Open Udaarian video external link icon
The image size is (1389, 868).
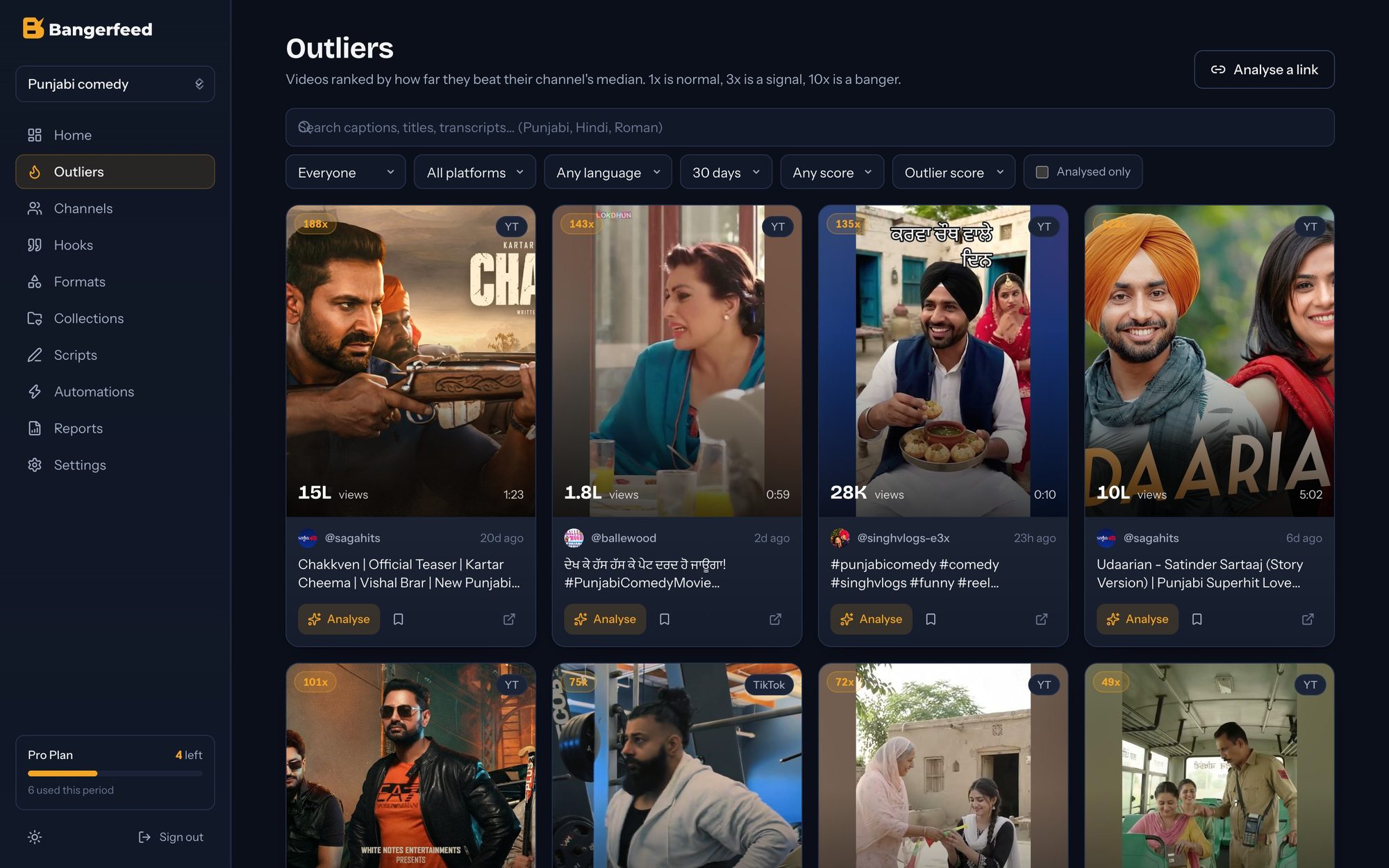(1307, 619)
